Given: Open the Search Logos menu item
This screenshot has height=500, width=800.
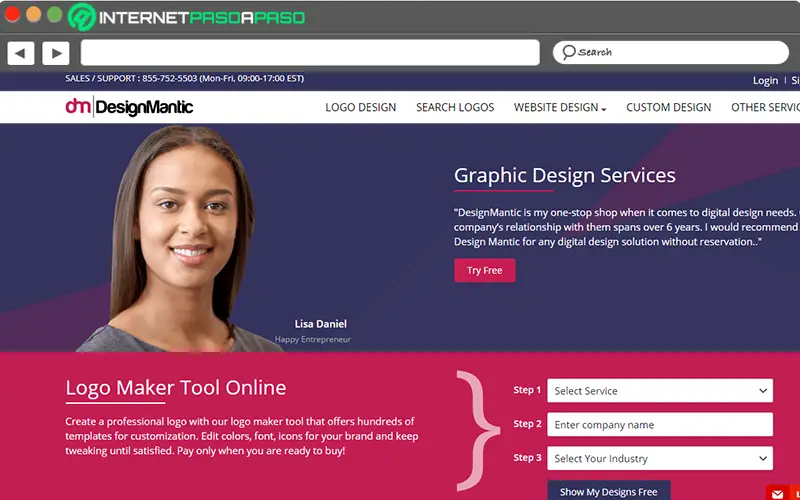Looking at the screenshot, I should click(x=455, y=107).
